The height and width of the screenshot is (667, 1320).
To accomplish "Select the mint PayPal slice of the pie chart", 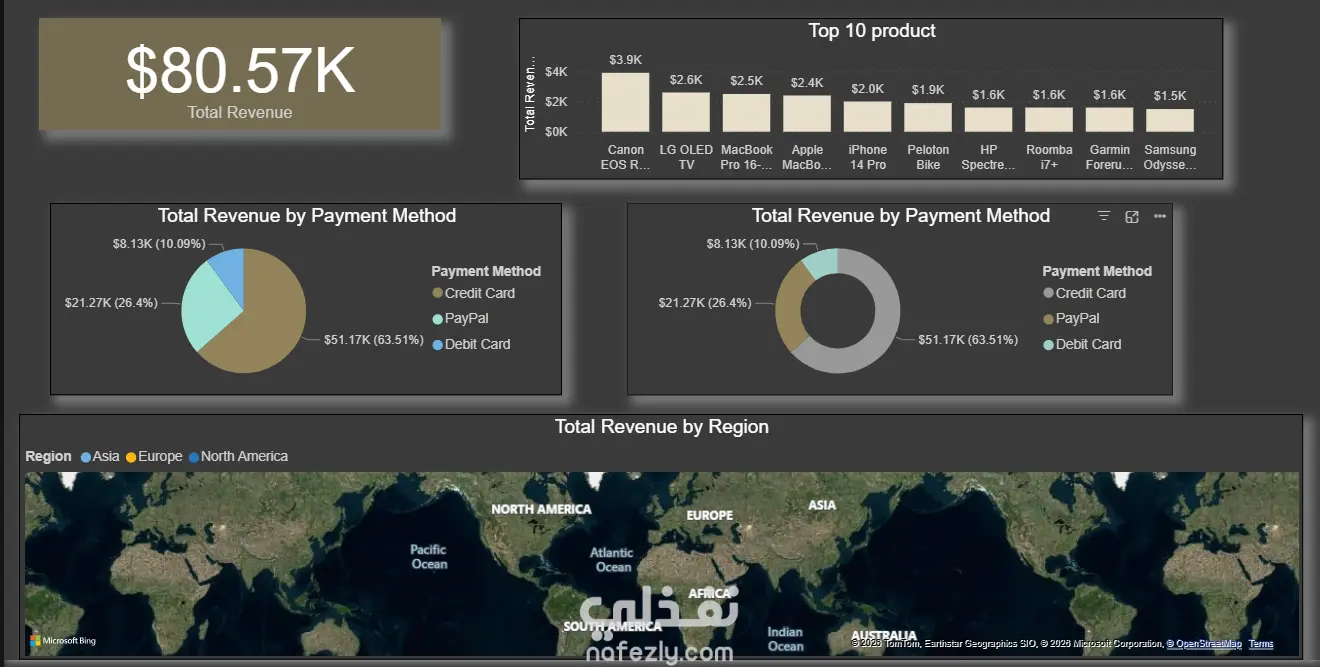I will click(207, 300).
